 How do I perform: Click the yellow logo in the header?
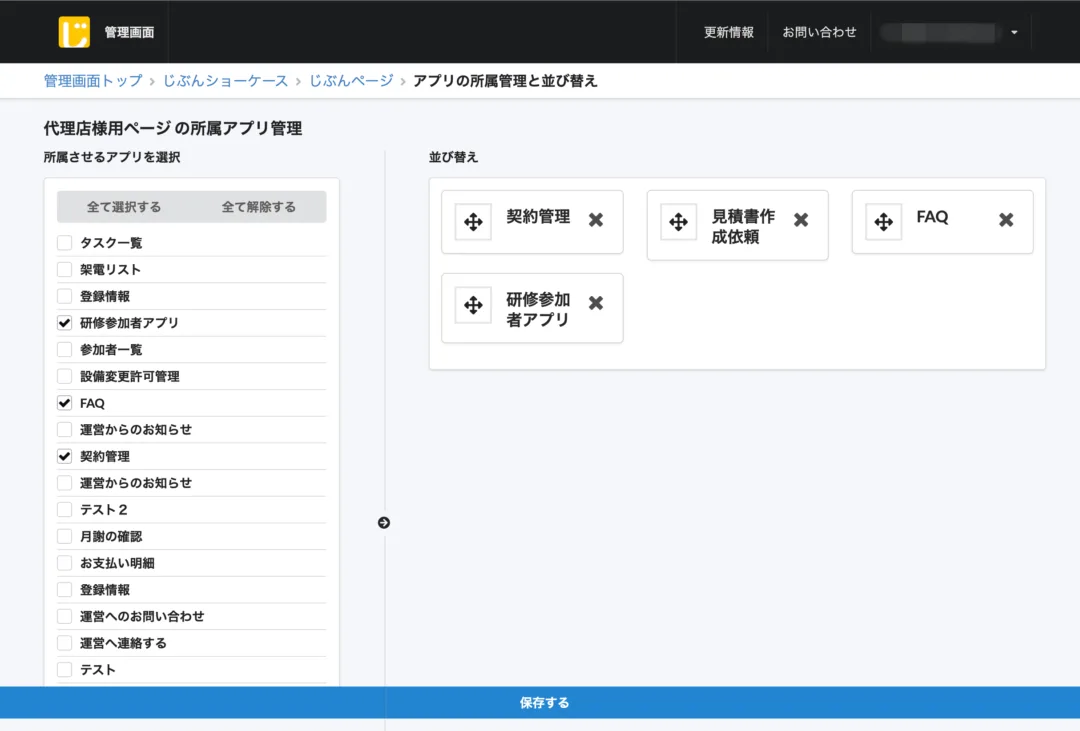(74, 32)
